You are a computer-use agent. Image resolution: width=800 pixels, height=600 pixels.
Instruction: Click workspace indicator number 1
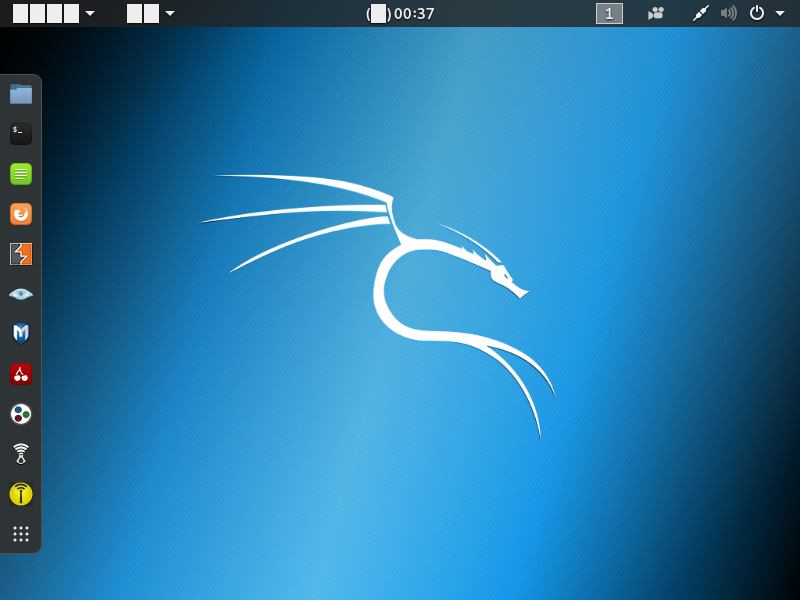[x=609, y=14]
